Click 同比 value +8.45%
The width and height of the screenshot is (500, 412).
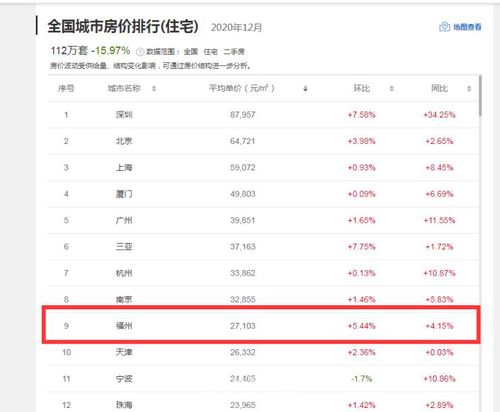click(x=439, y=167)
